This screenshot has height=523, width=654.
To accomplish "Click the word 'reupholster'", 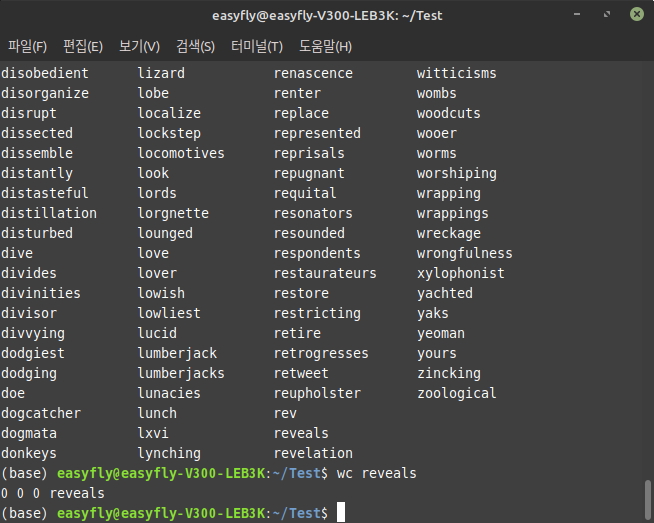I will [x=317, y=394].
